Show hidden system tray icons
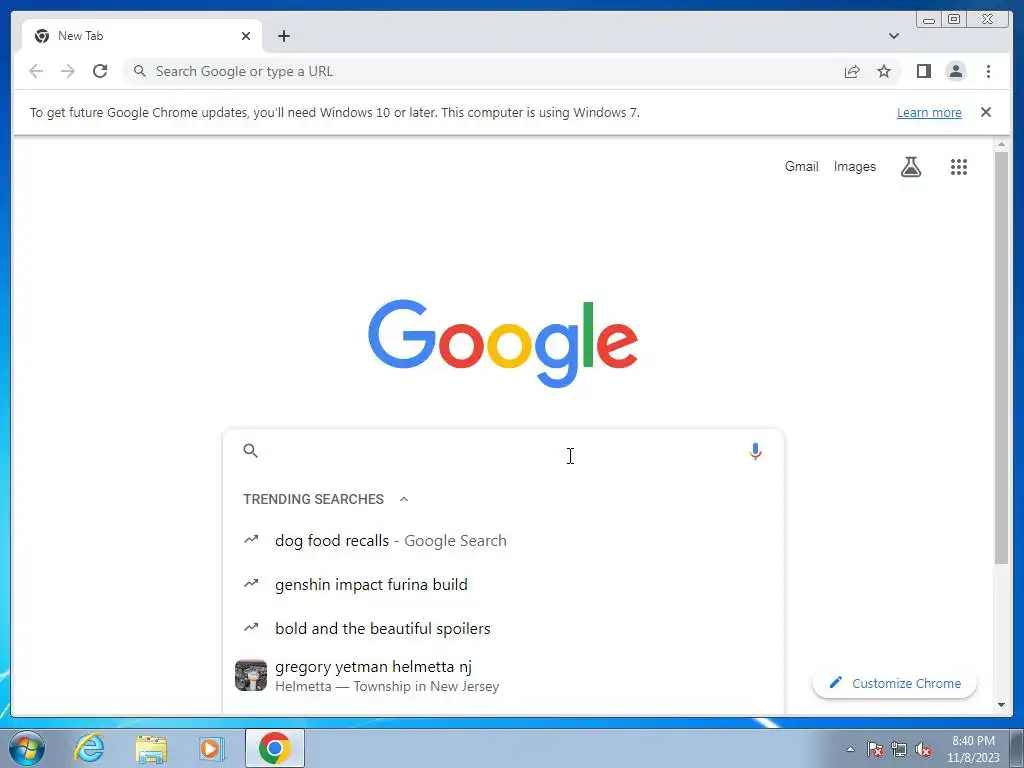The height and width of the screenshot is (768, 1024). 850,749
